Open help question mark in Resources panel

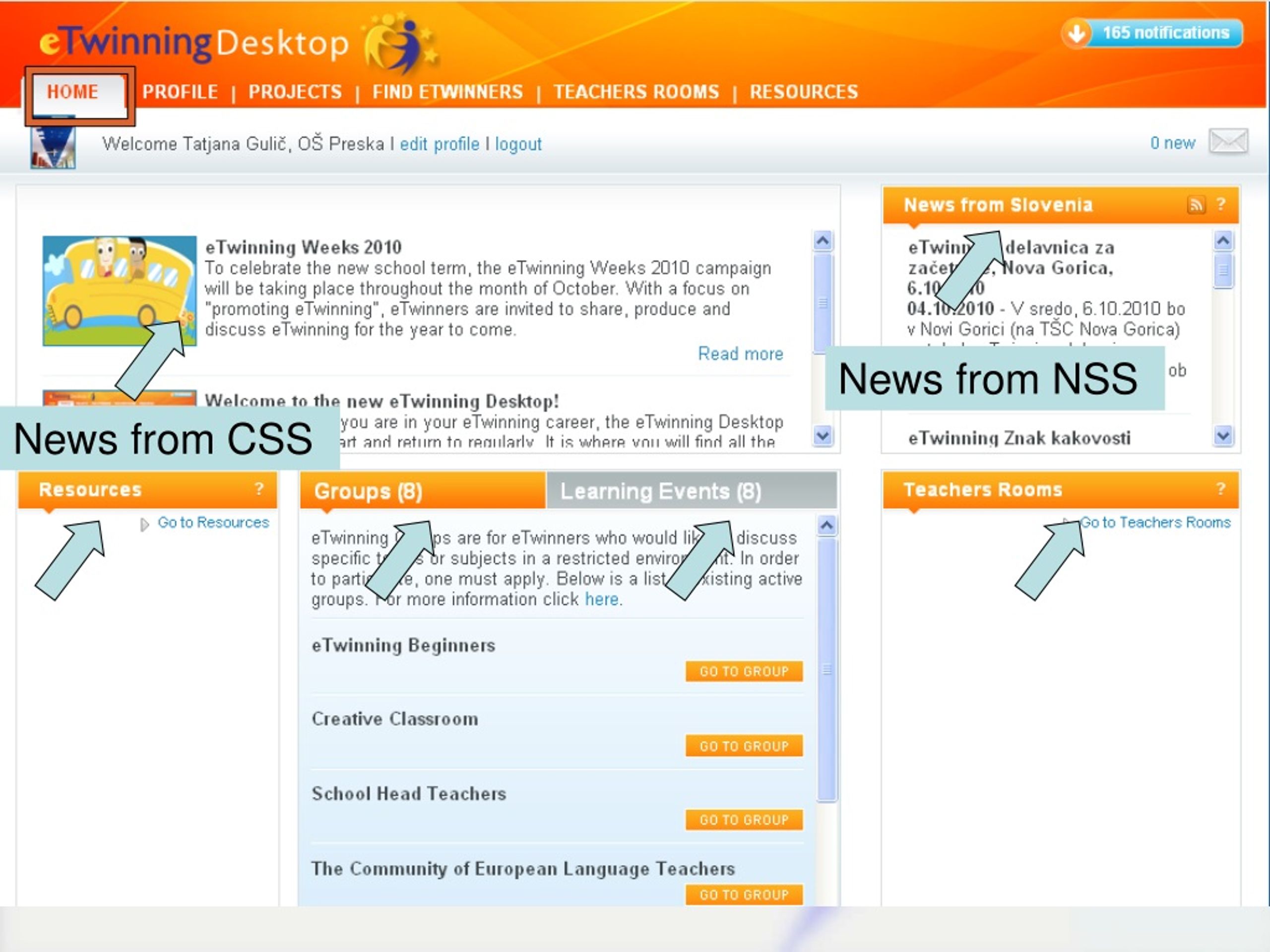pyautogui.click(x=259, y=488)
